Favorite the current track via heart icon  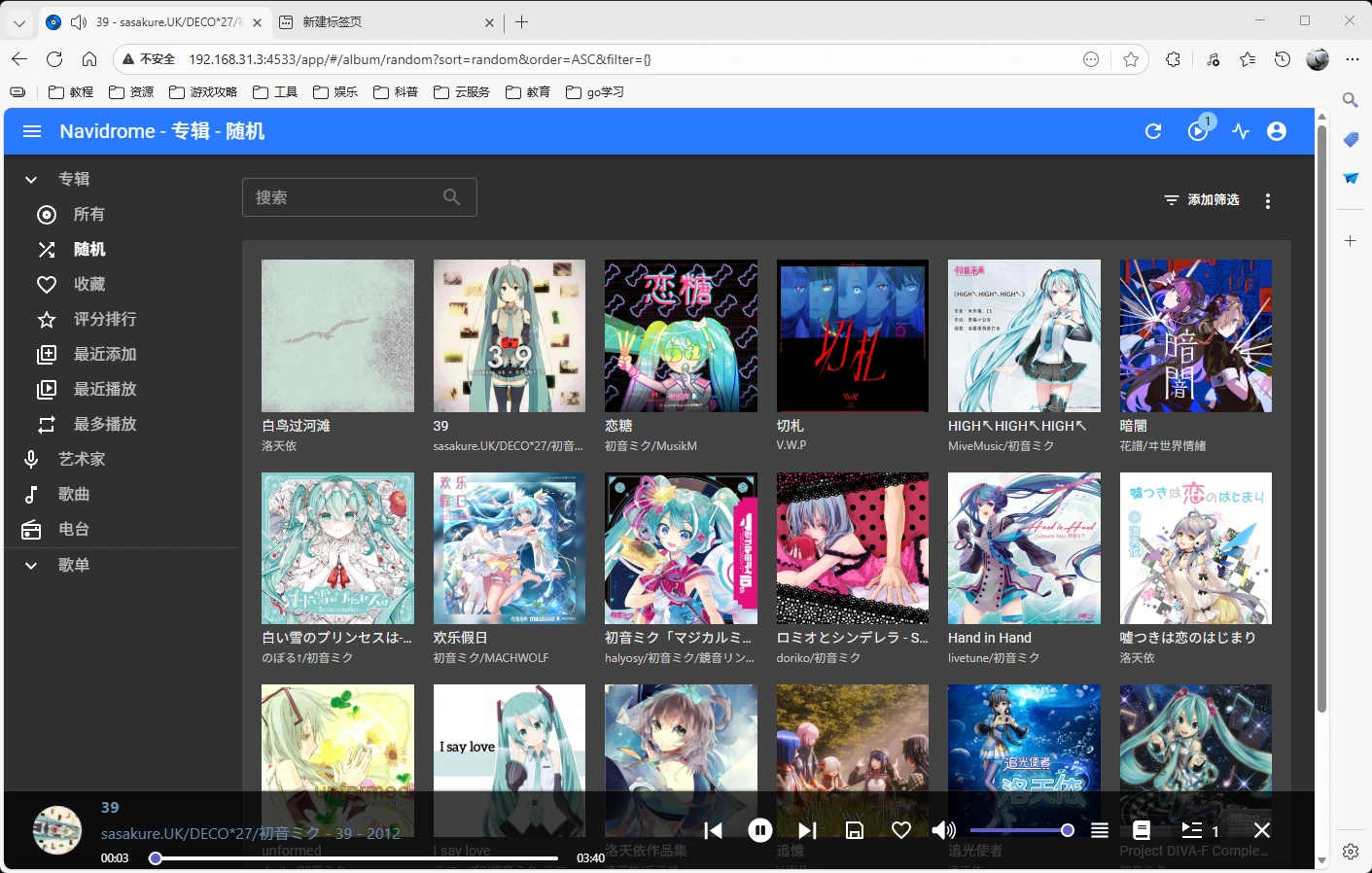point(901,829)
